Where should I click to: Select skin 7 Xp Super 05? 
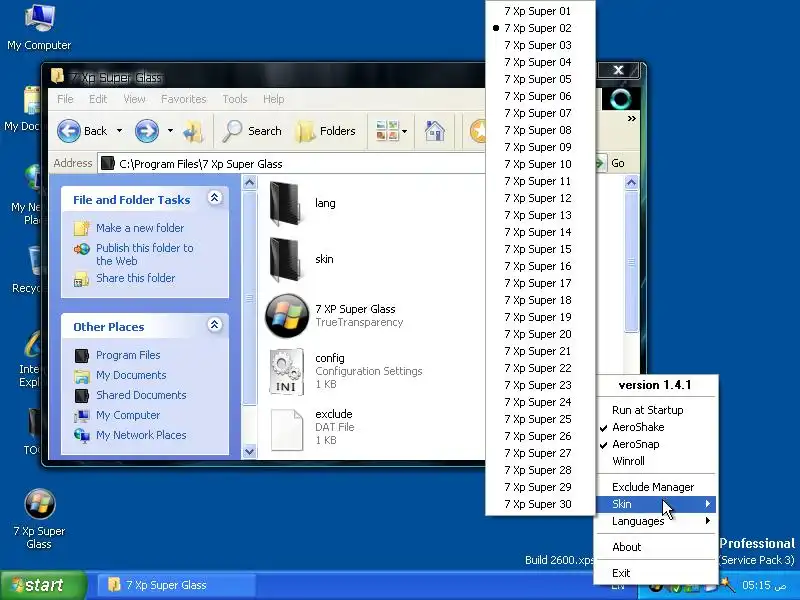tap(540, 79)
